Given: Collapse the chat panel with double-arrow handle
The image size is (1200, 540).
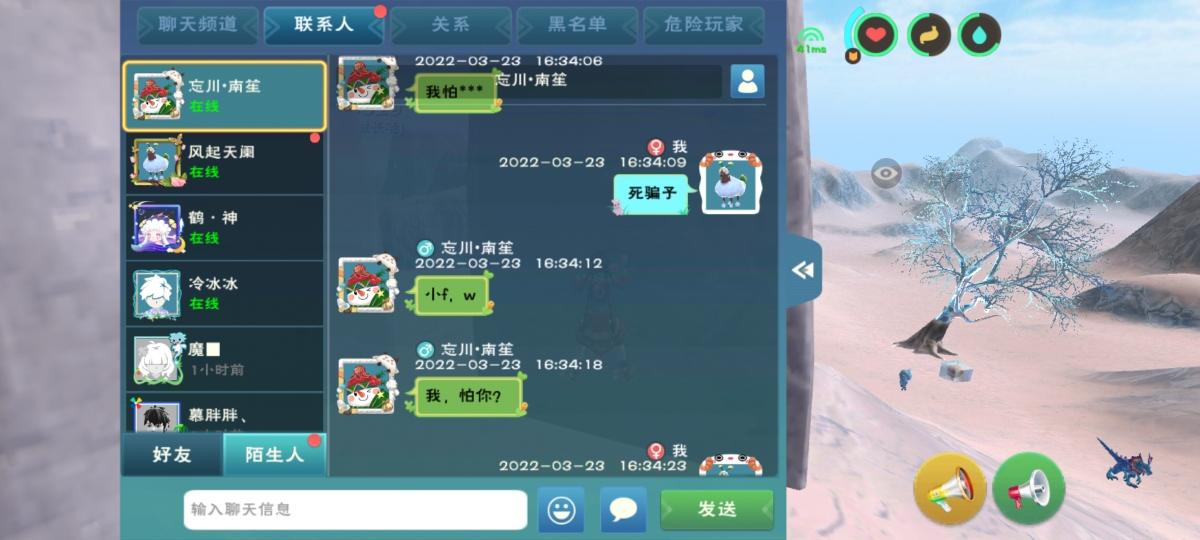Looking at the screenshot, I should [x=803, y=270].
